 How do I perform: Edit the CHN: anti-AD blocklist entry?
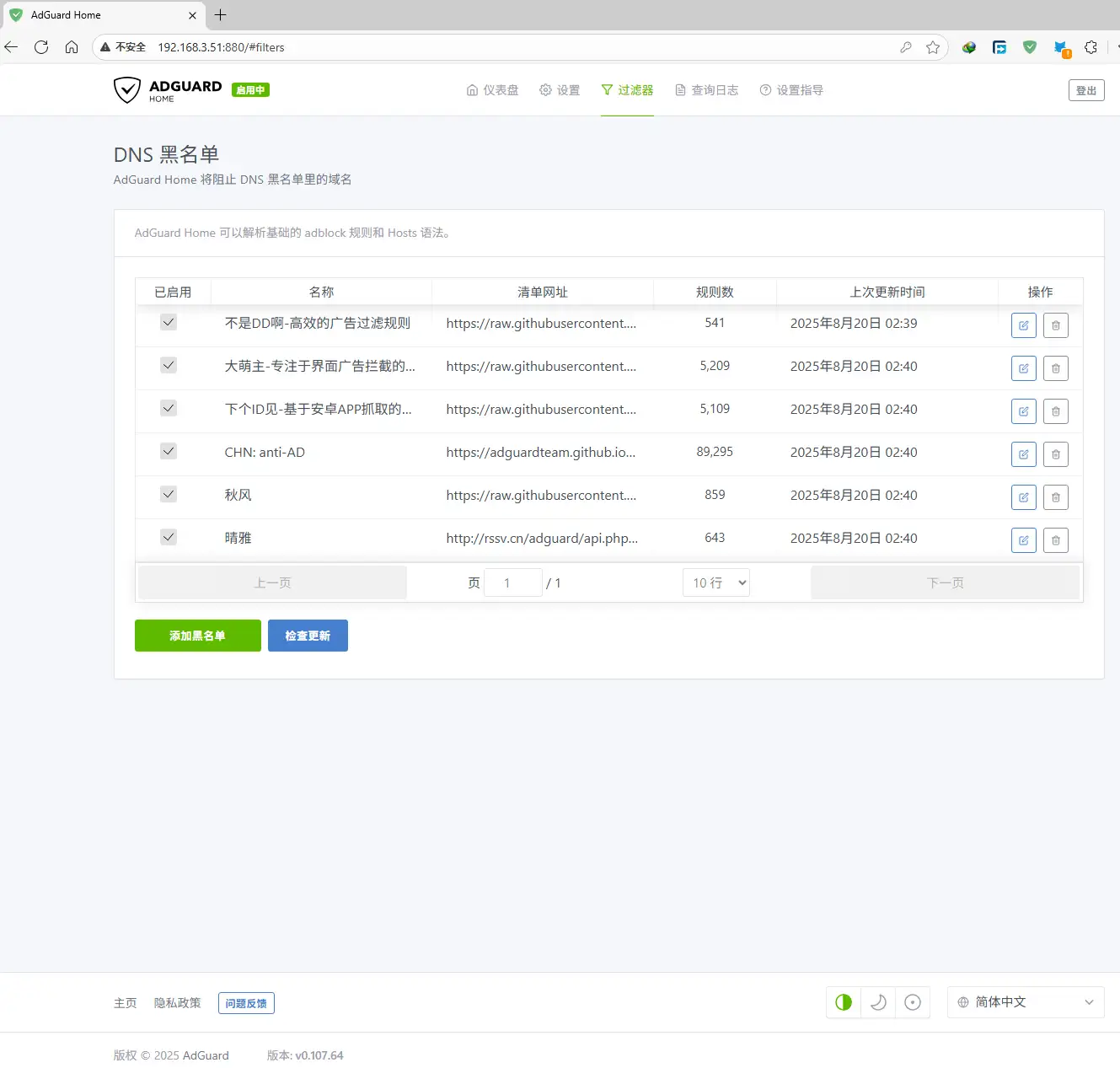click(x=1023, y=453)
